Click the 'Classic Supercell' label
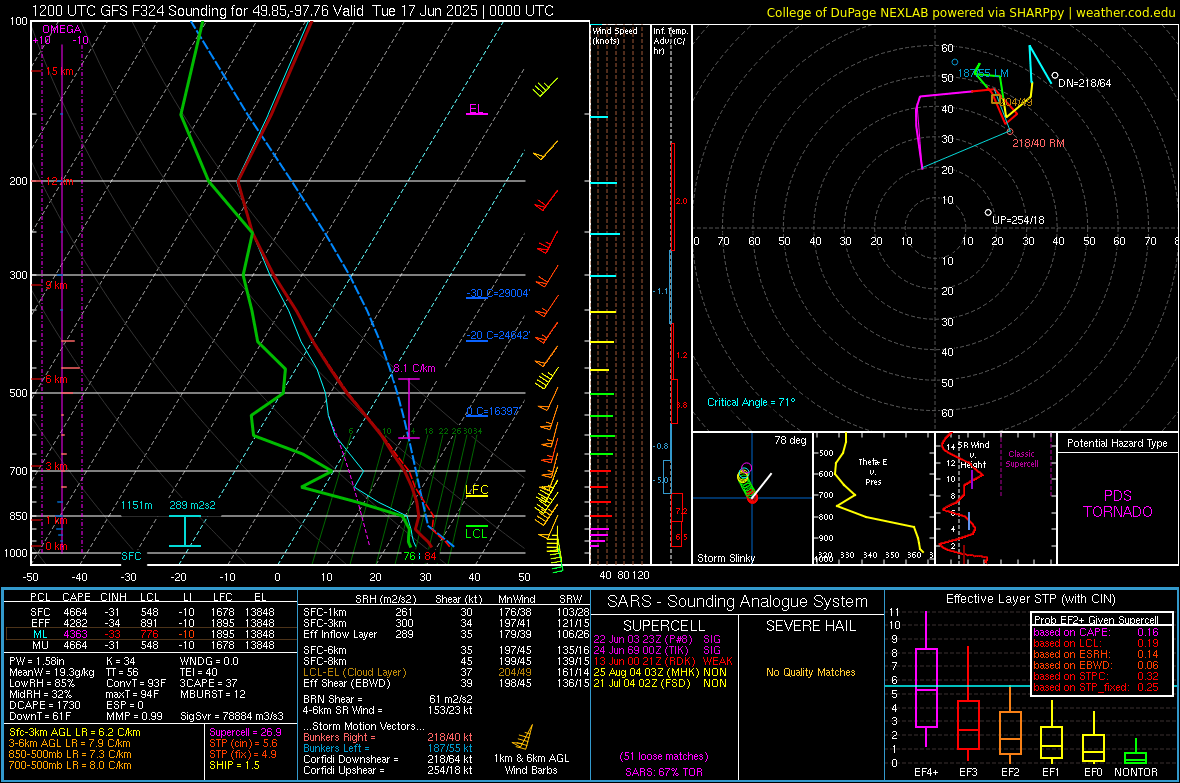This screenshot has width=1180, height=783. pyautogui.click(x=1021, y=459)
